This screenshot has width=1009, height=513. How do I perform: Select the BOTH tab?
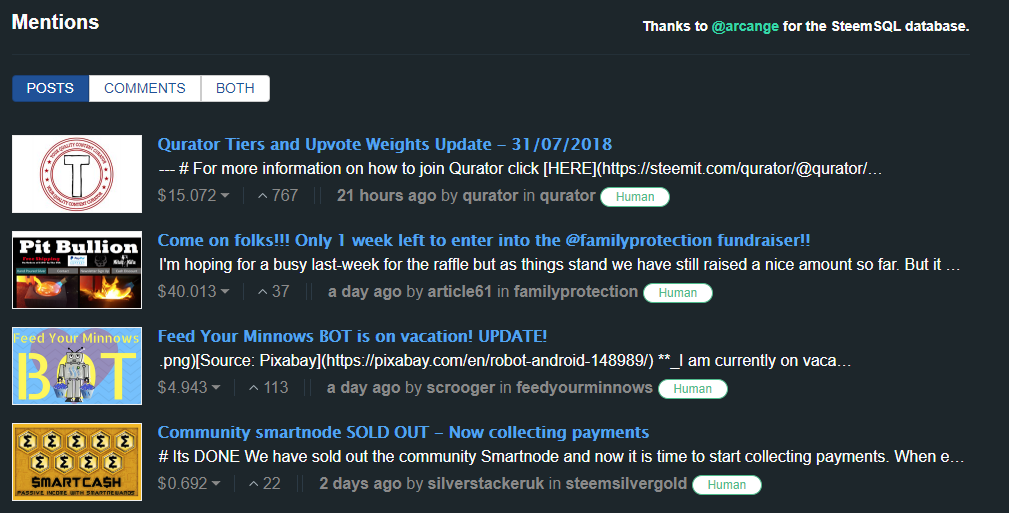(x=235, y=88)
